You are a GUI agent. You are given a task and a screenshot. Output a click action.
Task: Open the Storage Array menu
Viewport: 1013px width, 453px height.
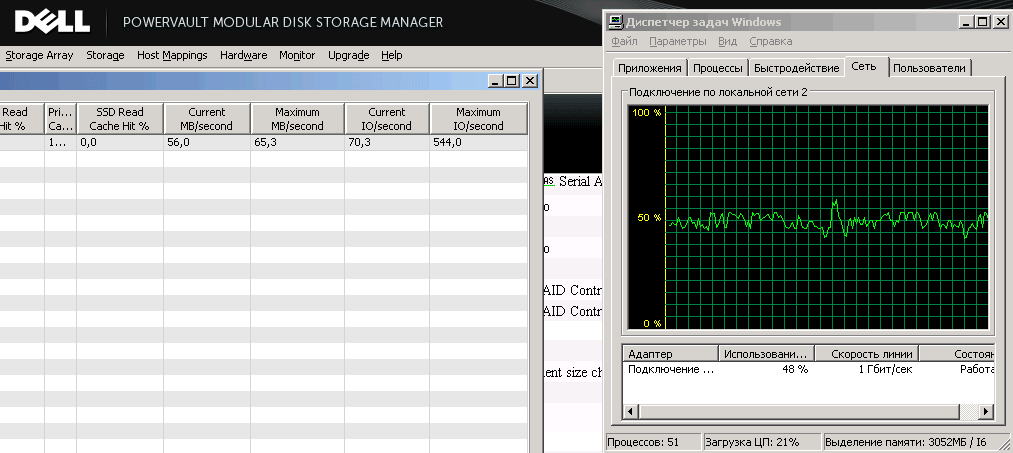(39, 56)
